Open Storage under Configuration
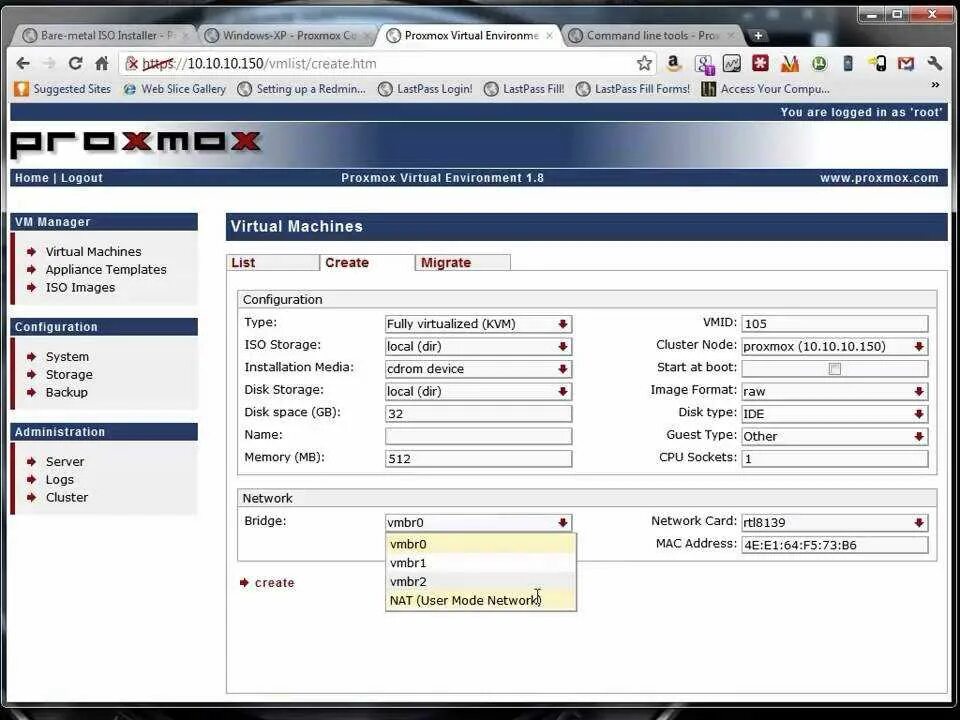 coord(69,374)
